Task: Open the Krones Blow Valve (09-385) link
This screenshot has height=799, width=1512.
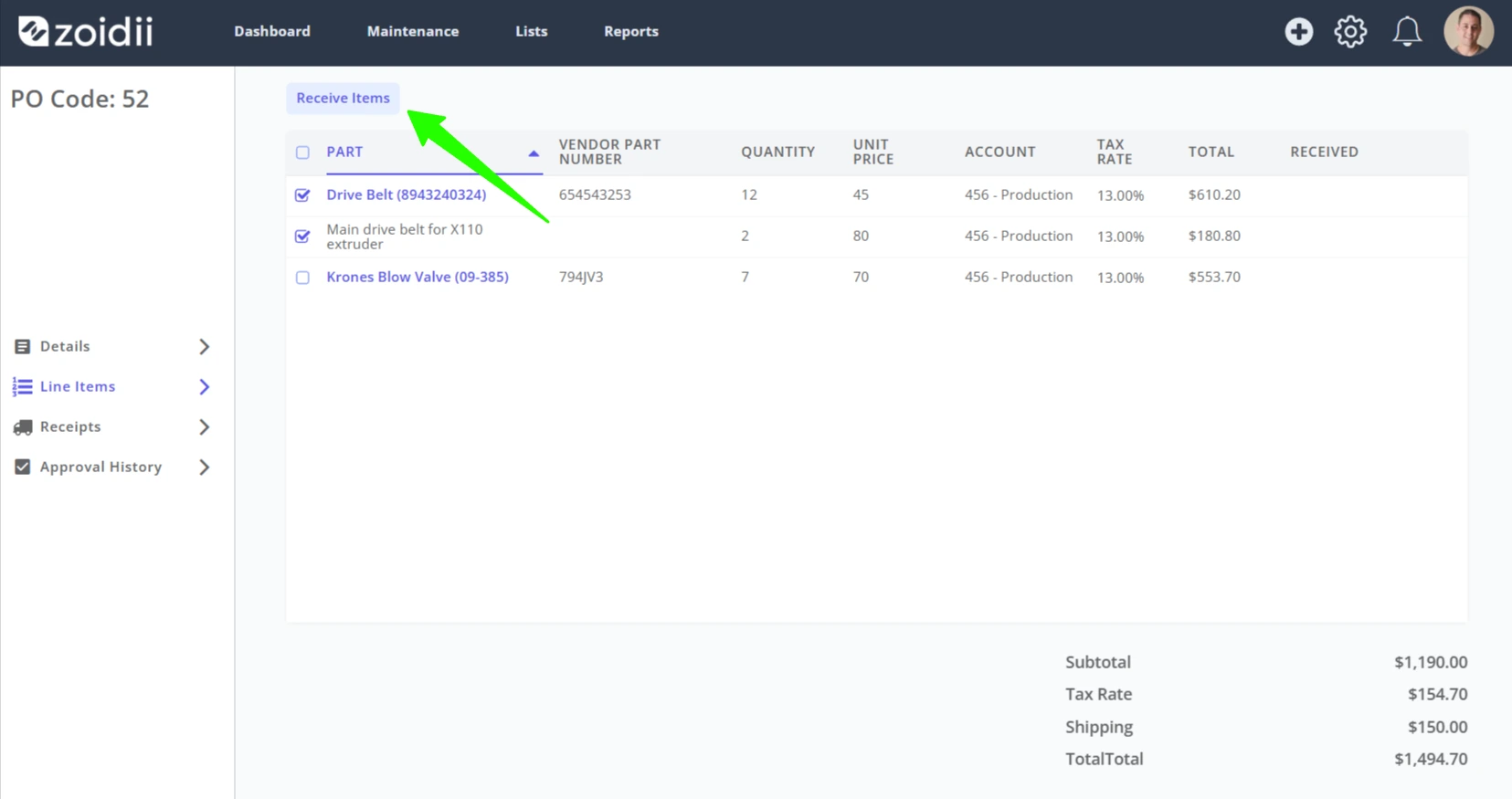Action: click(418, 277)
